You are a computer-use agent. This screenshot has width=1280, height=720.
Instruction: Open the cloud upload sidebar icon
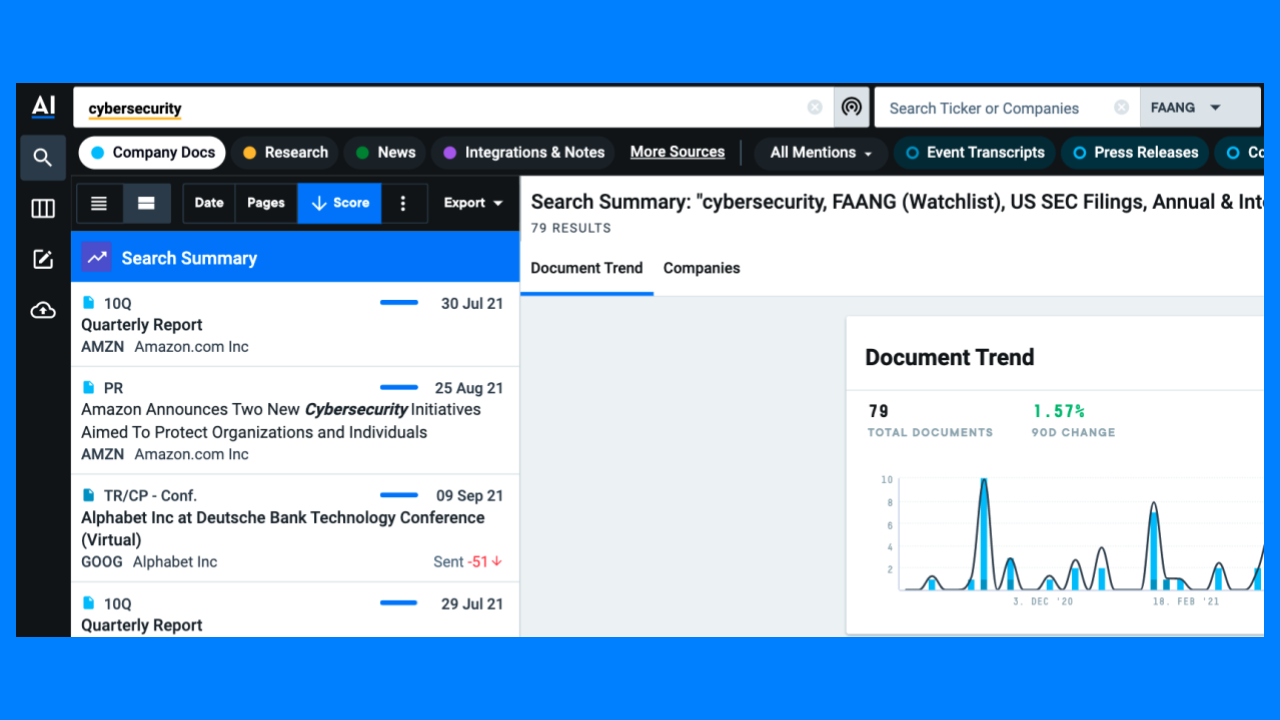42,310
